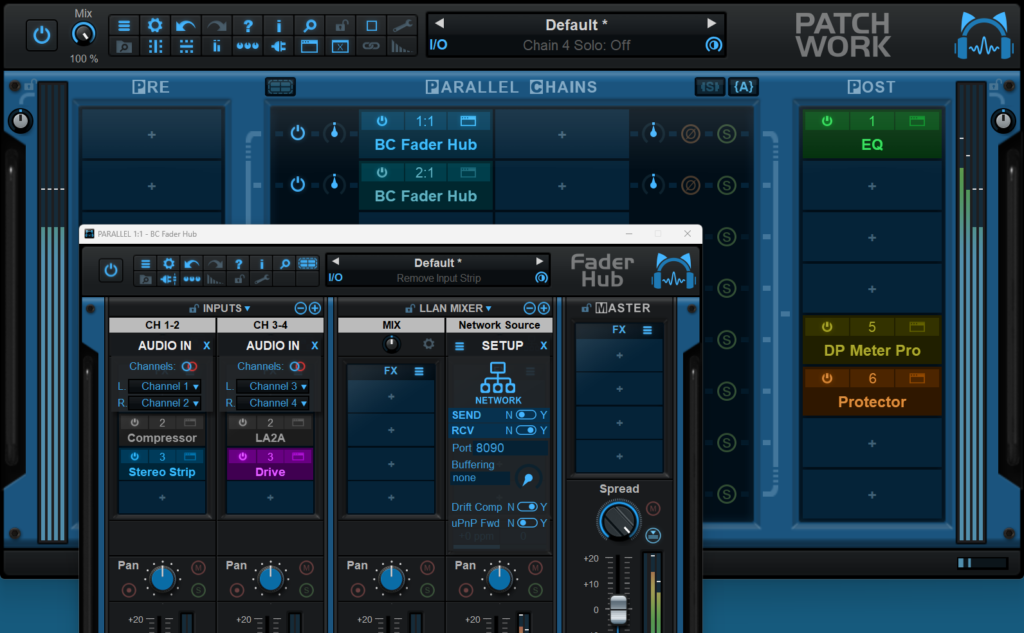
Task: Expand the LLAN MIXER section dropdown
Action: (x=455, y=308)
